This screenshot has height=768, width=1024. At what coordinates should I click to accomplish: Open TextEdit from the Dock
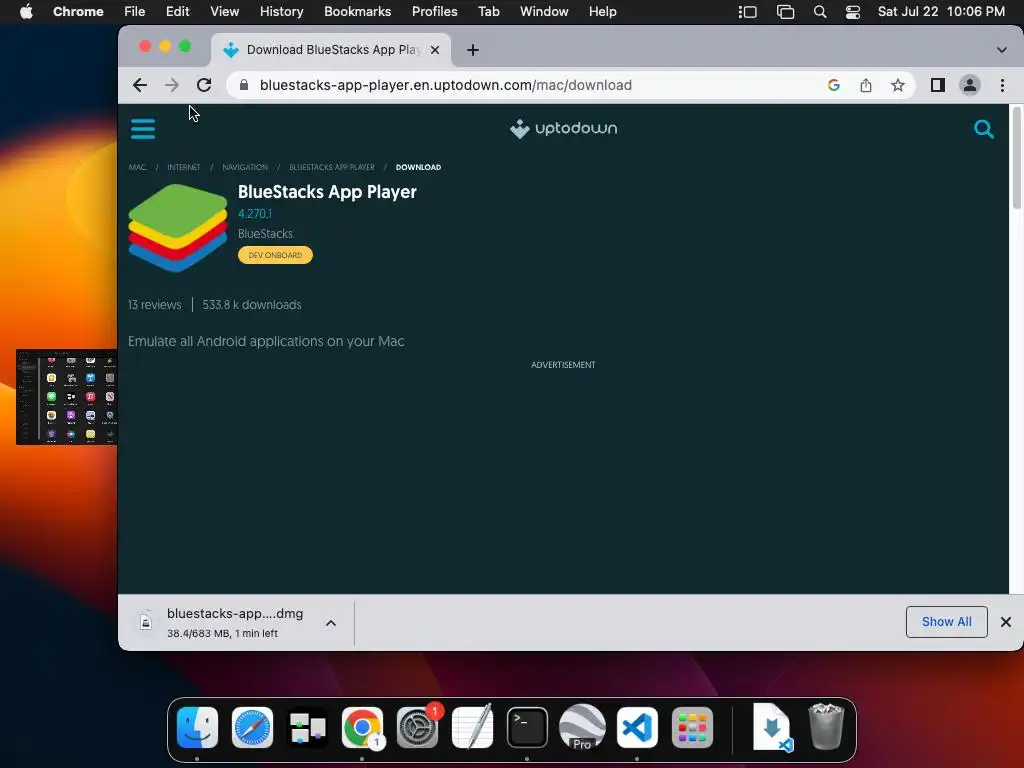(472, 728)
